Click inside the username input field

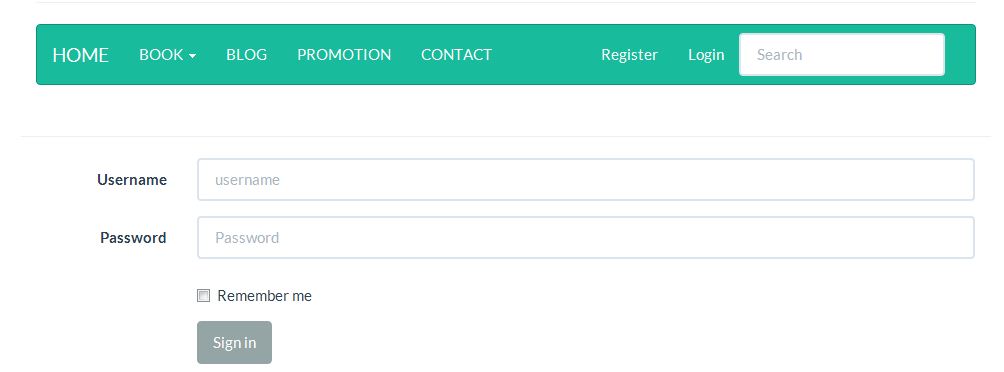[586, 180]
